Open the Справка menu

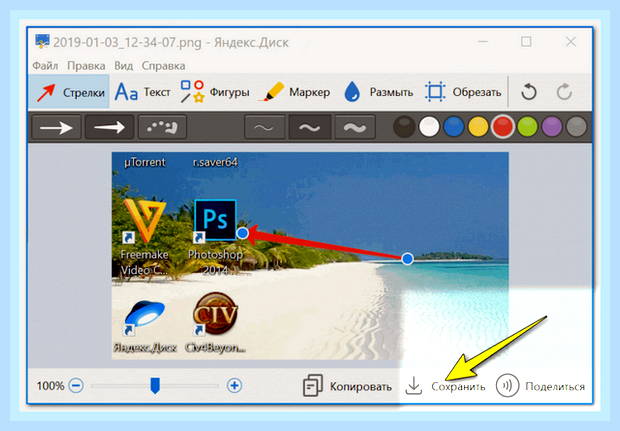click(163, 66)
